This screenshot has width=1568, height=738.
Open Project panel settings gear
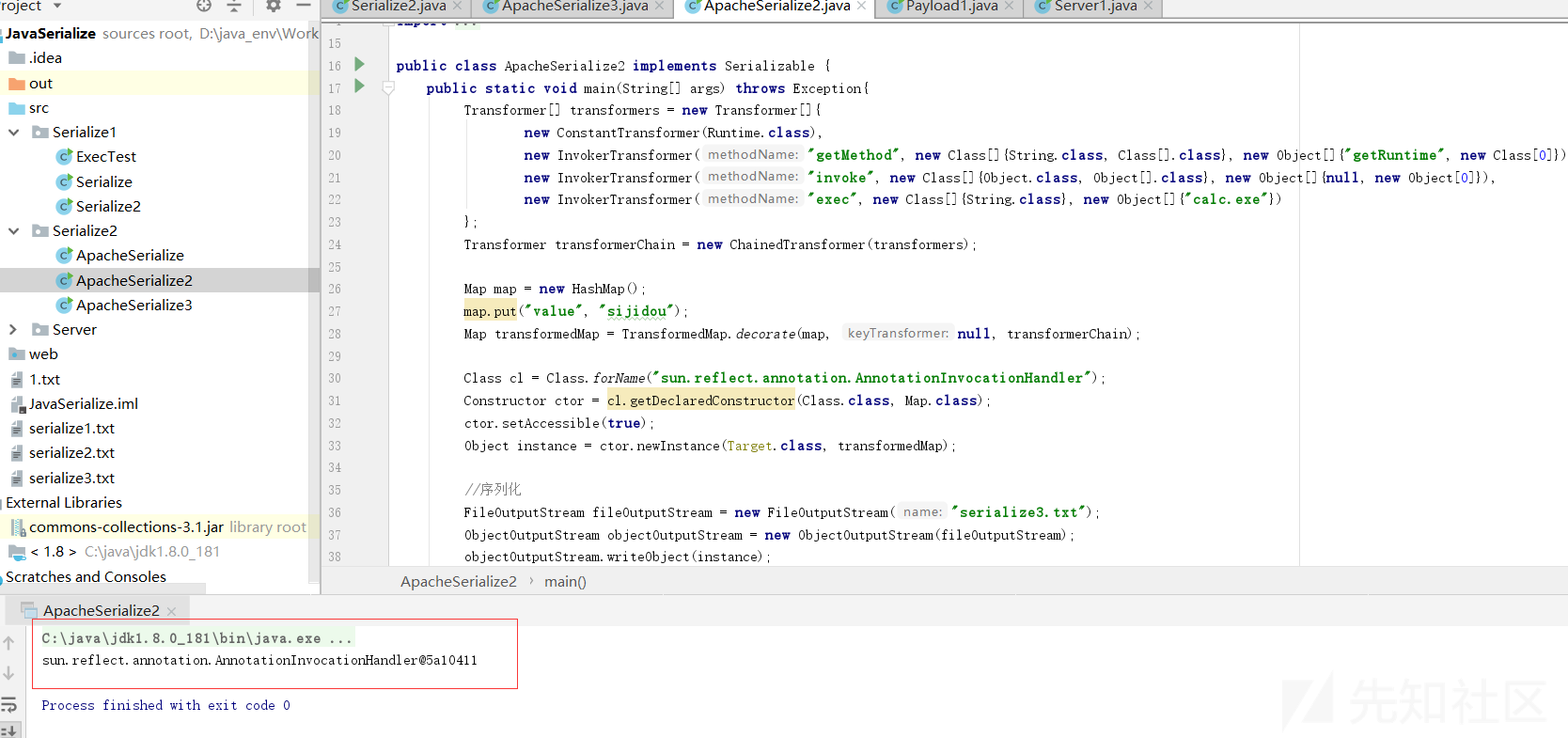point(274,6)
